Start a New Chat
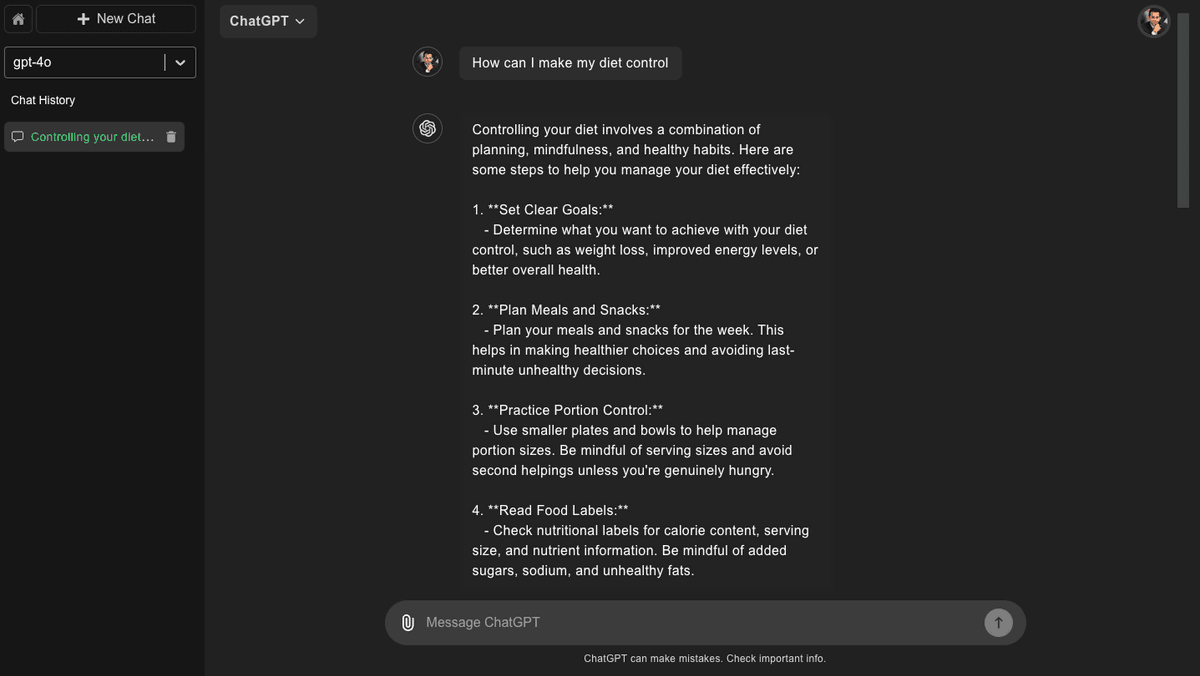This screenshot has height=676, width=1200. [116, 19]
